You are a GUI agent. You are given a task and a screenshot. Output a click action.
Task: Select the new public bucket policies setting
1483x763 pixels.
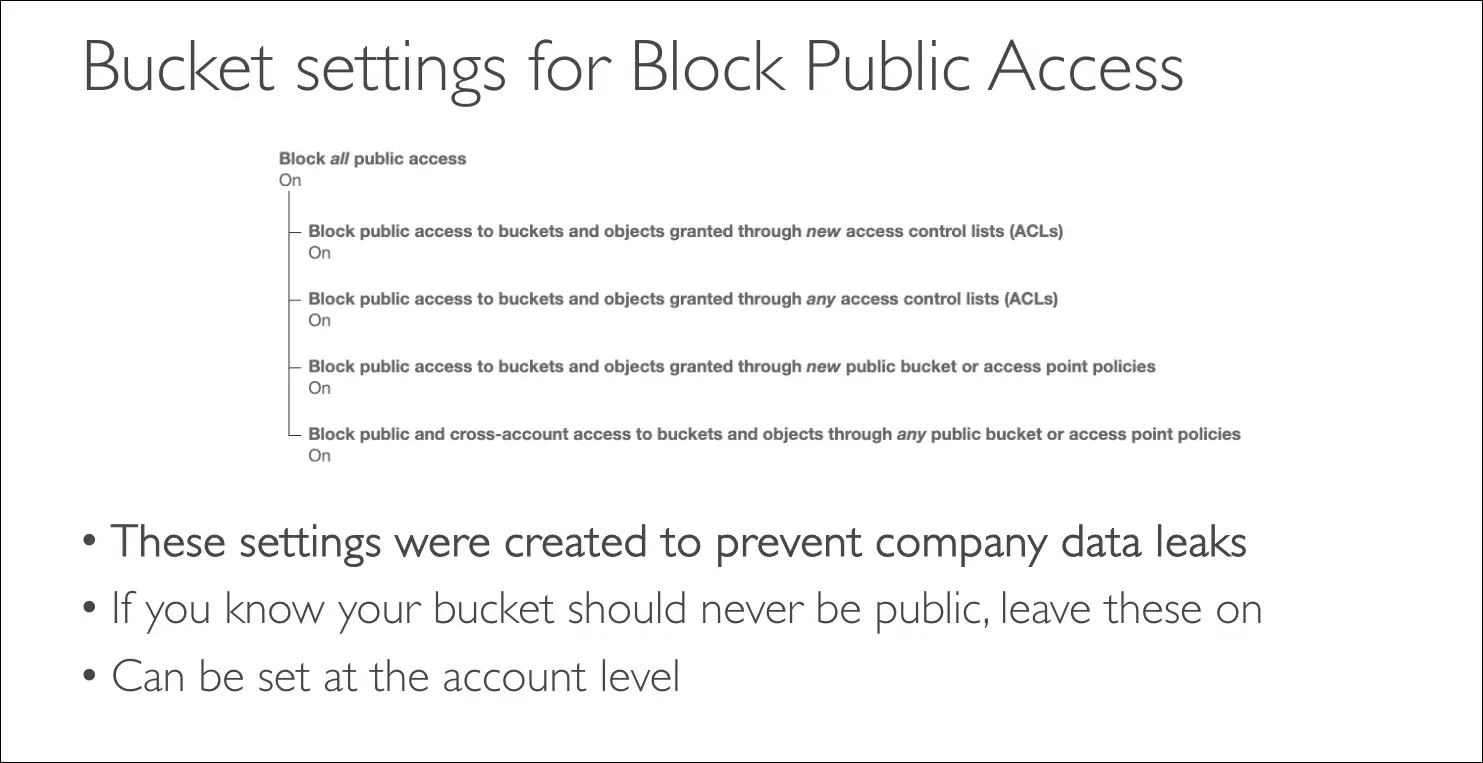coord(731,366)
